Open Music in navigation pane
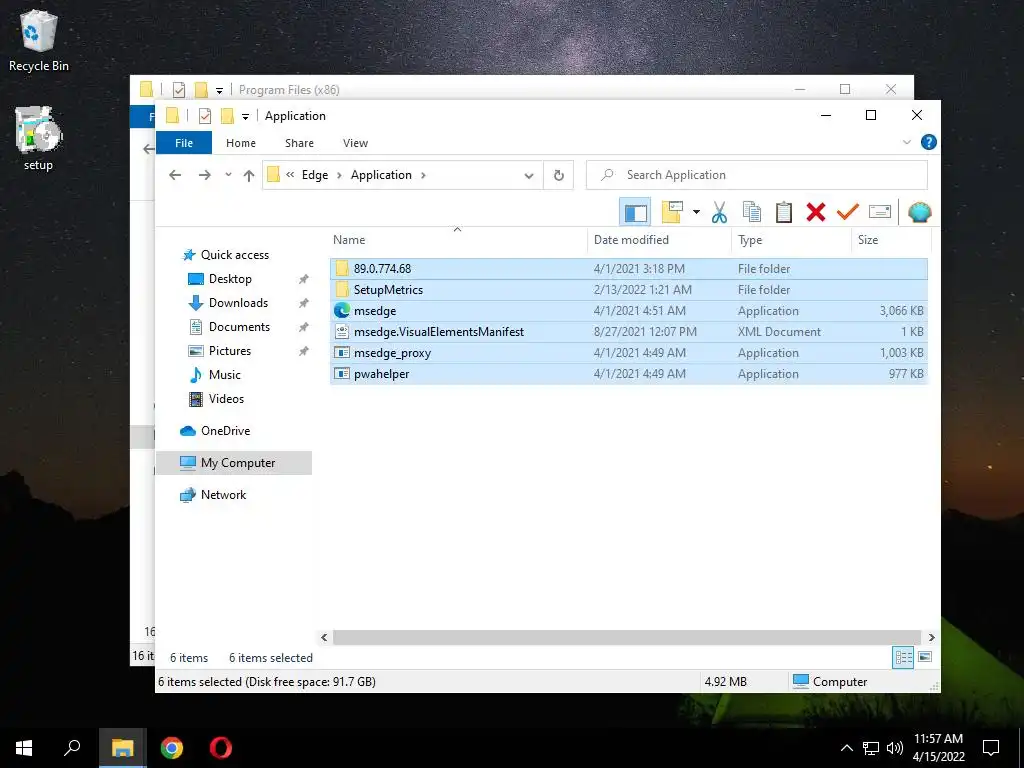The width and height of the screenshot is (1024, 768). click(215, 375)
